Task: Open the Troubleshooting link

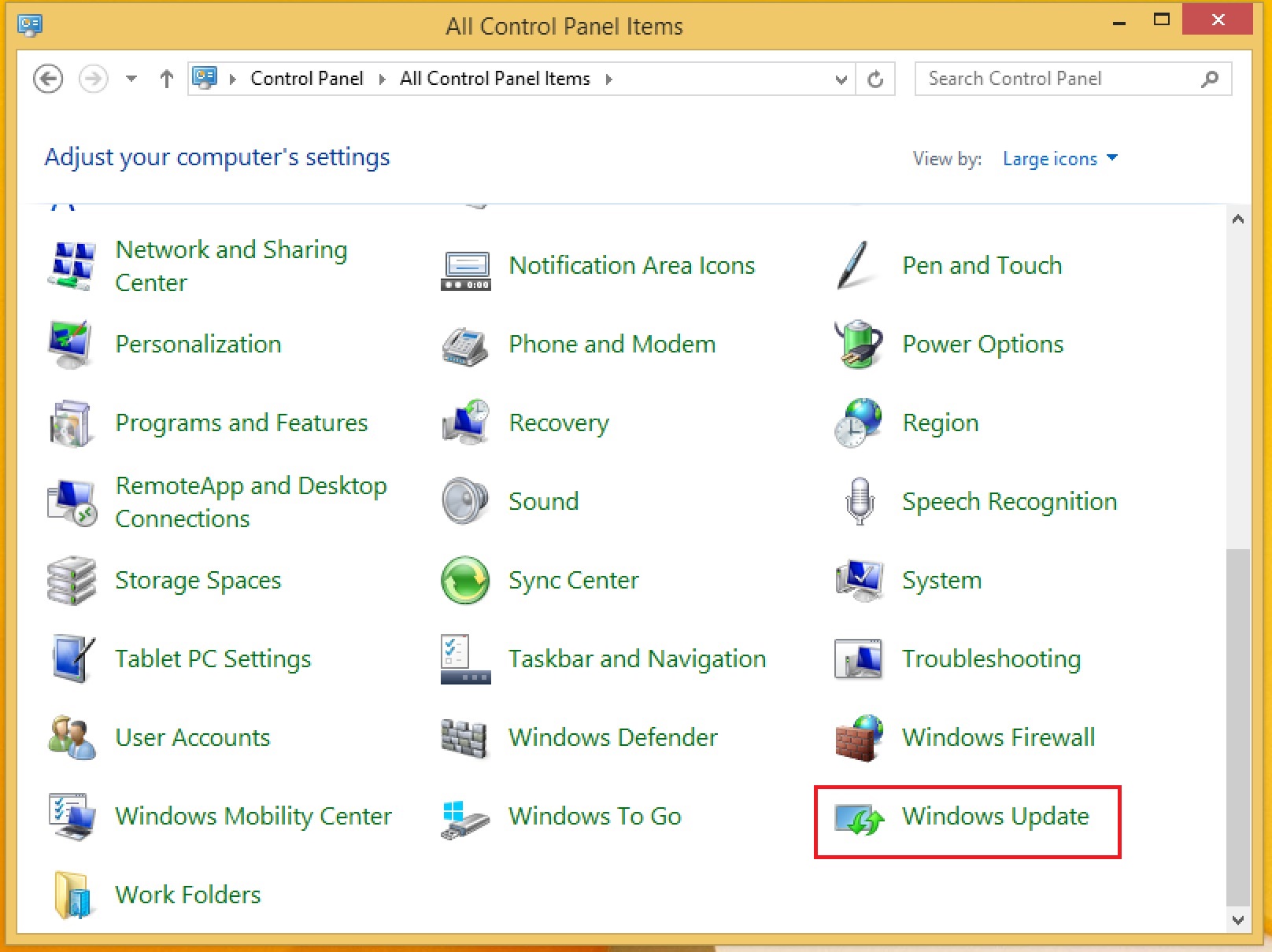Action: point(991,659)
